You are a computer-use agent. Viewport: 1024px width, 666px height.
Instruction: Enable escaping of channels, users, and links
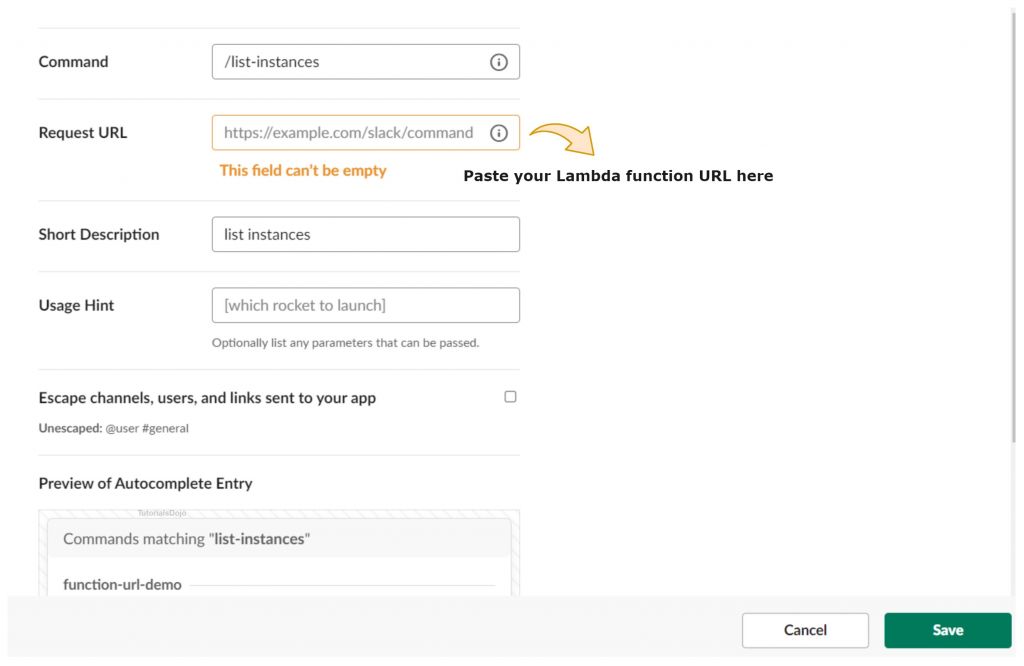[x=510, y=396]
